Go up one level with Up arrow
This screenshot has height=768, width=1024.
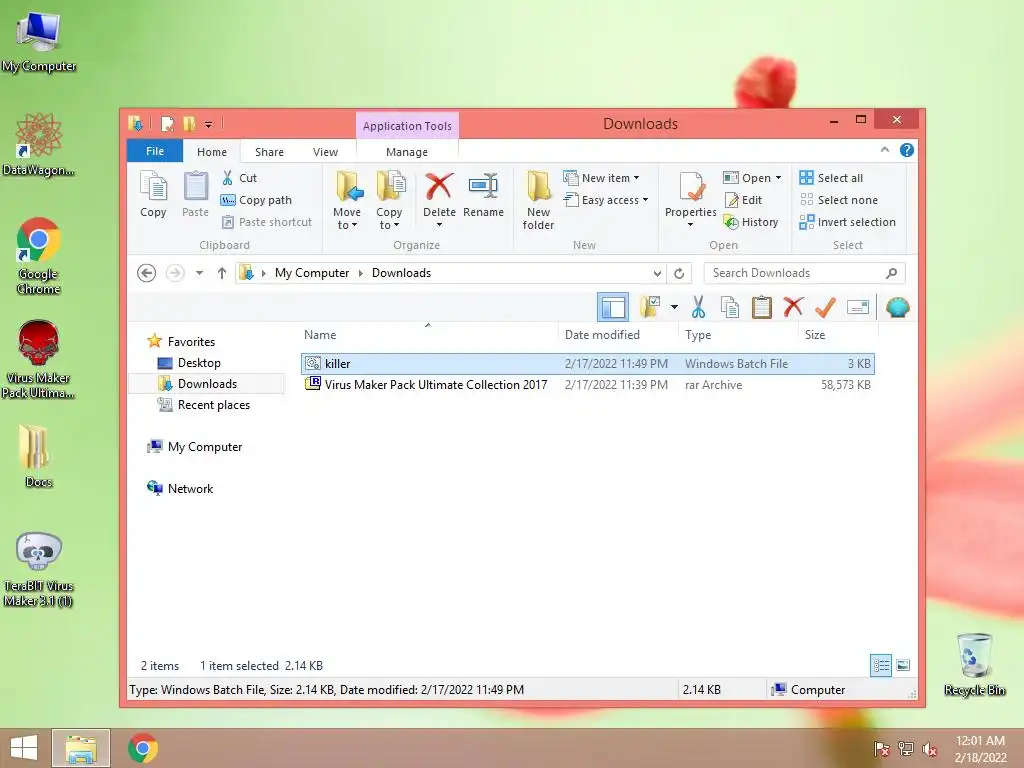click(222, 273)
